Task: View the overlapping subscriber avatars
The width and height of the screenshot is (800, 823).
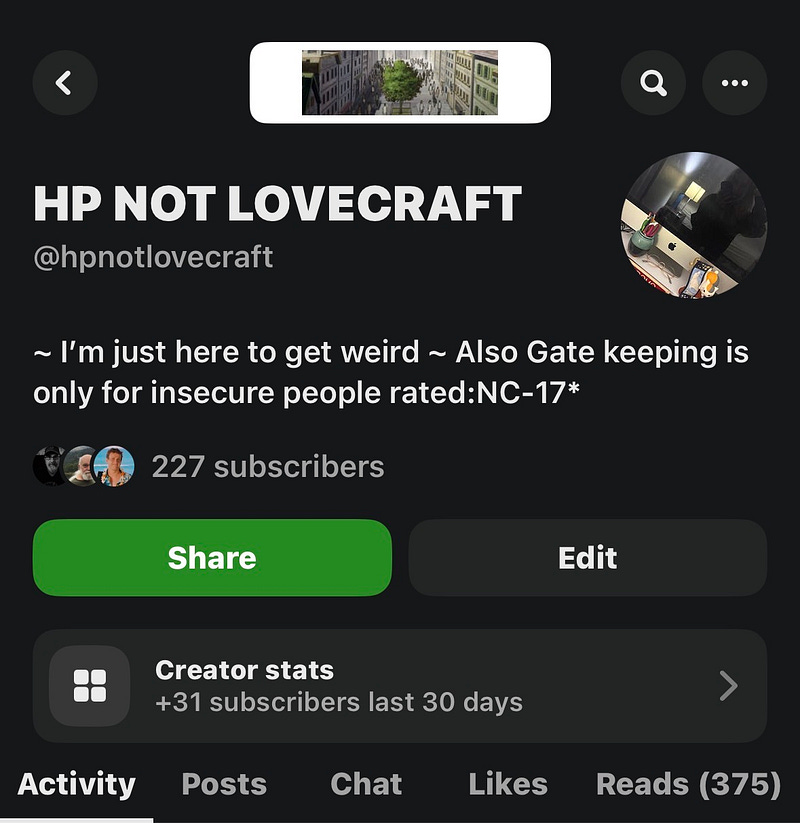Action: [x=84, y=466]
